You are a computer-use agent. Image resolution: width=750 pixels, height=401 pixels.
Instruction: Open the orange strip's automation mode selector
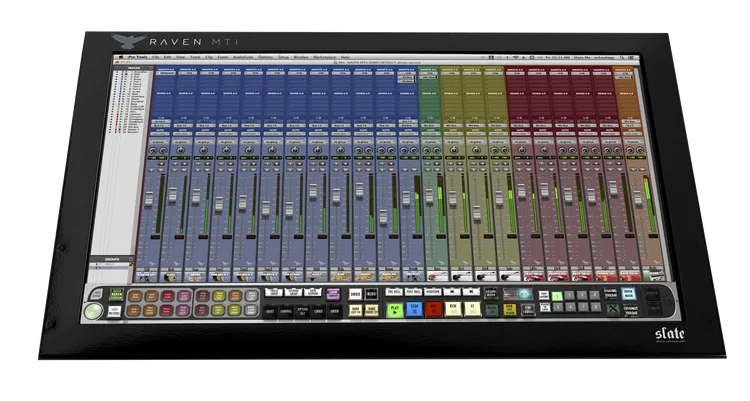pyautogui.click(x=633, y=134)
